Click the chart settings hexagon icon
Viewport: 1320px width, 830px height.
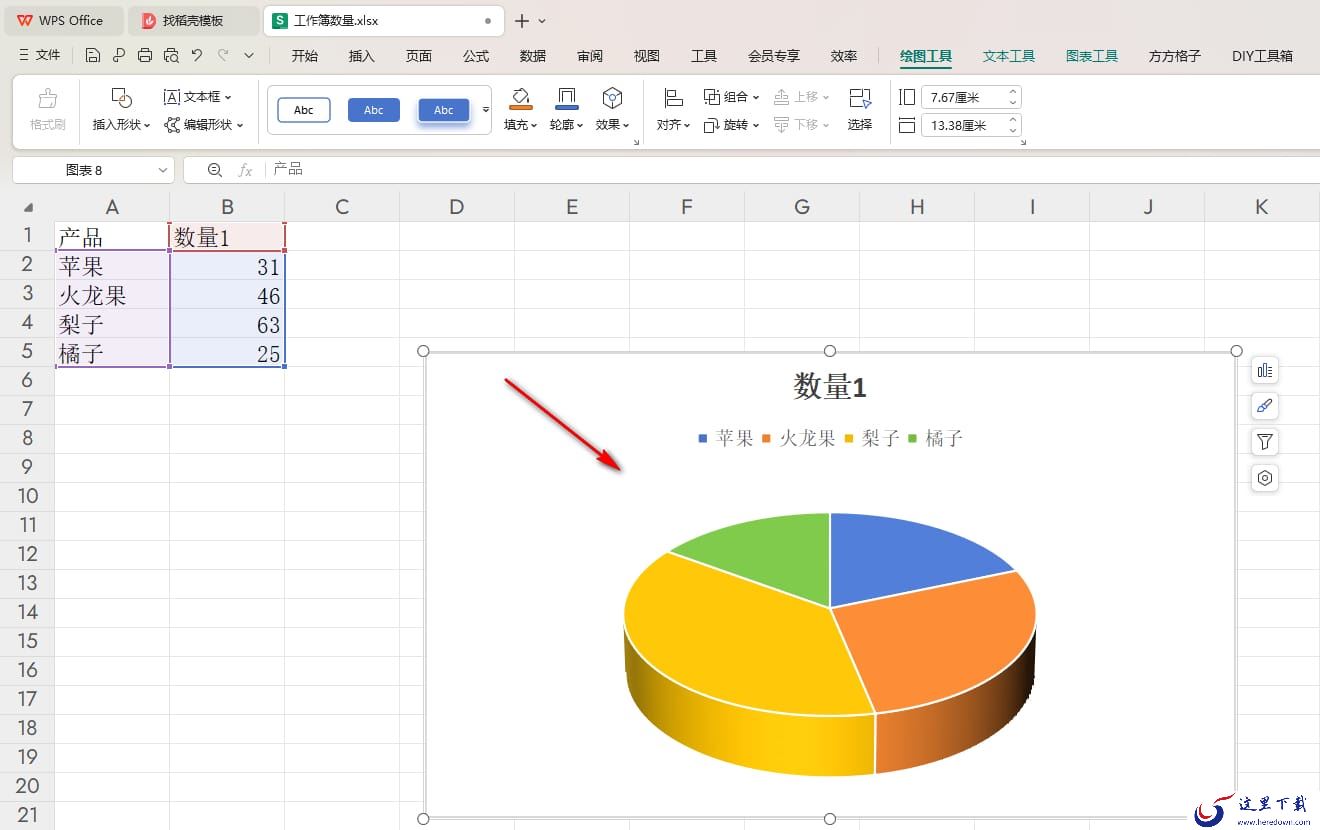(x=1265, y=478)
